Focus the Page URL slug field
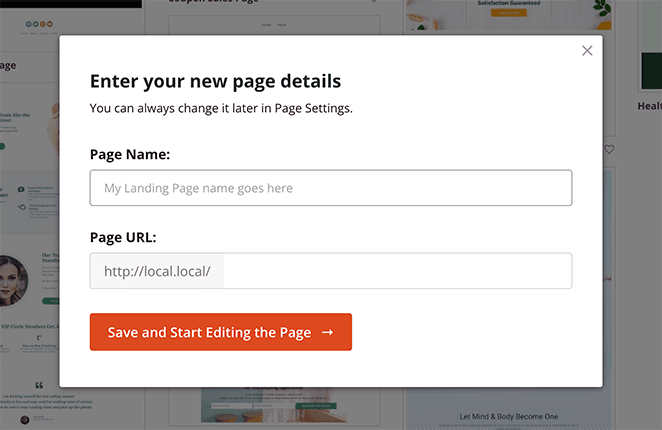This screenshot has width=662, height=430. pyautogui.click(x=397, y=271)
